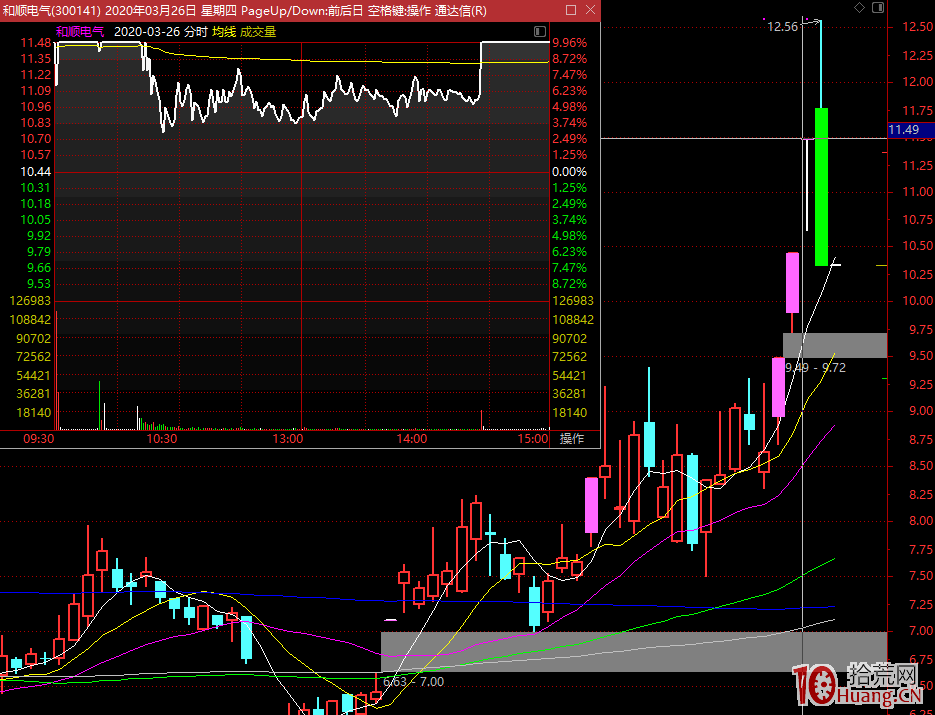
Task: Click the 操作 button in intraday popup
Action: tap(572, 438)
